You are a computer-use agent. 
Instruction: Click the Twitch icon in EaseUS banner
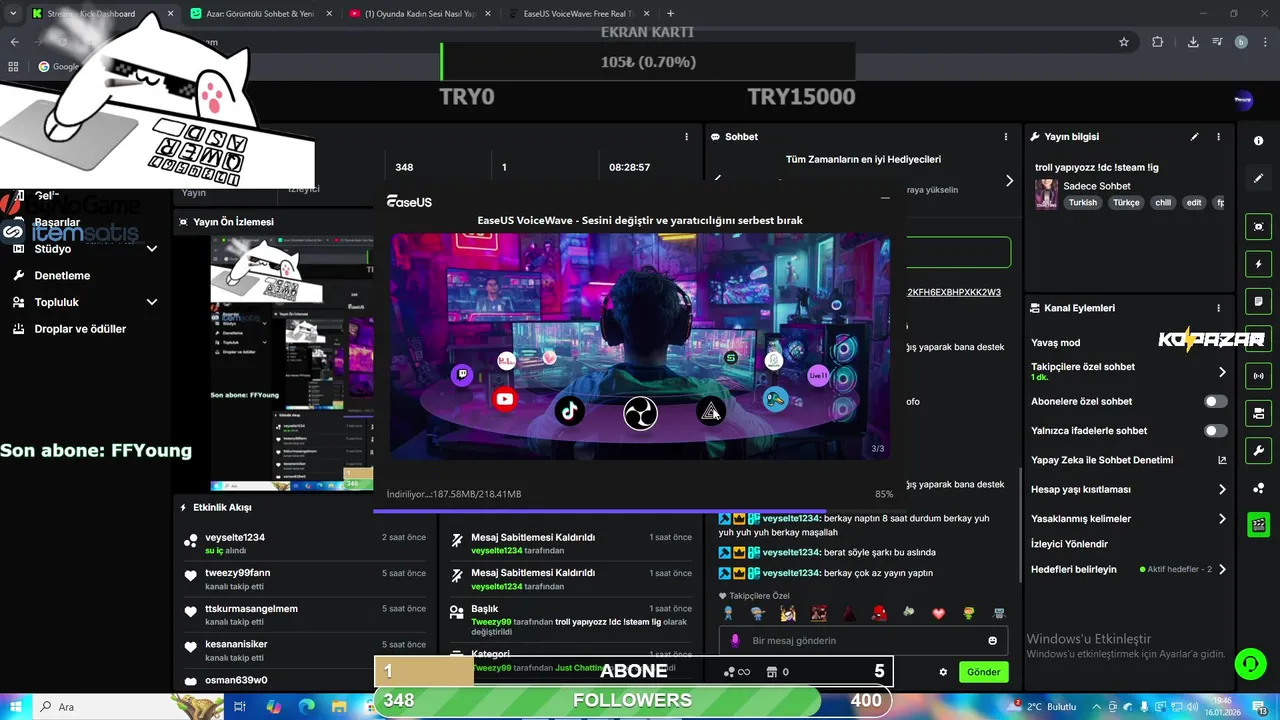point(462,375)
